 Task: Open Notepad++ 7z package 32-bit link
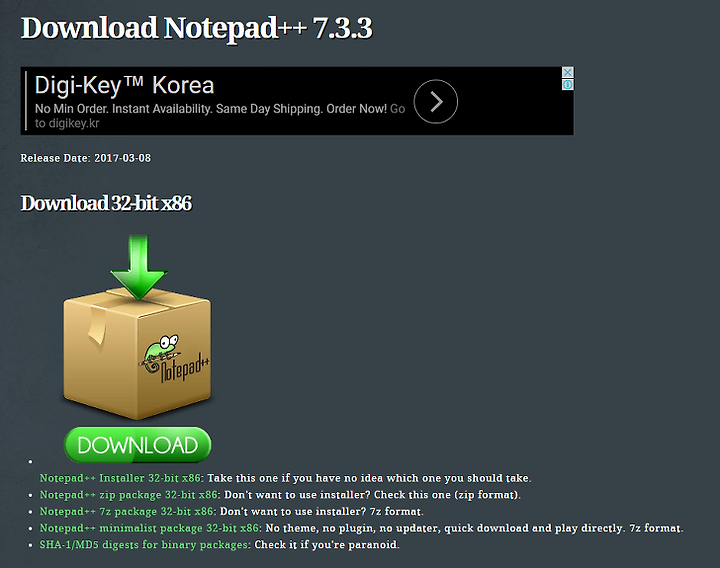click(x=127, y=511)
